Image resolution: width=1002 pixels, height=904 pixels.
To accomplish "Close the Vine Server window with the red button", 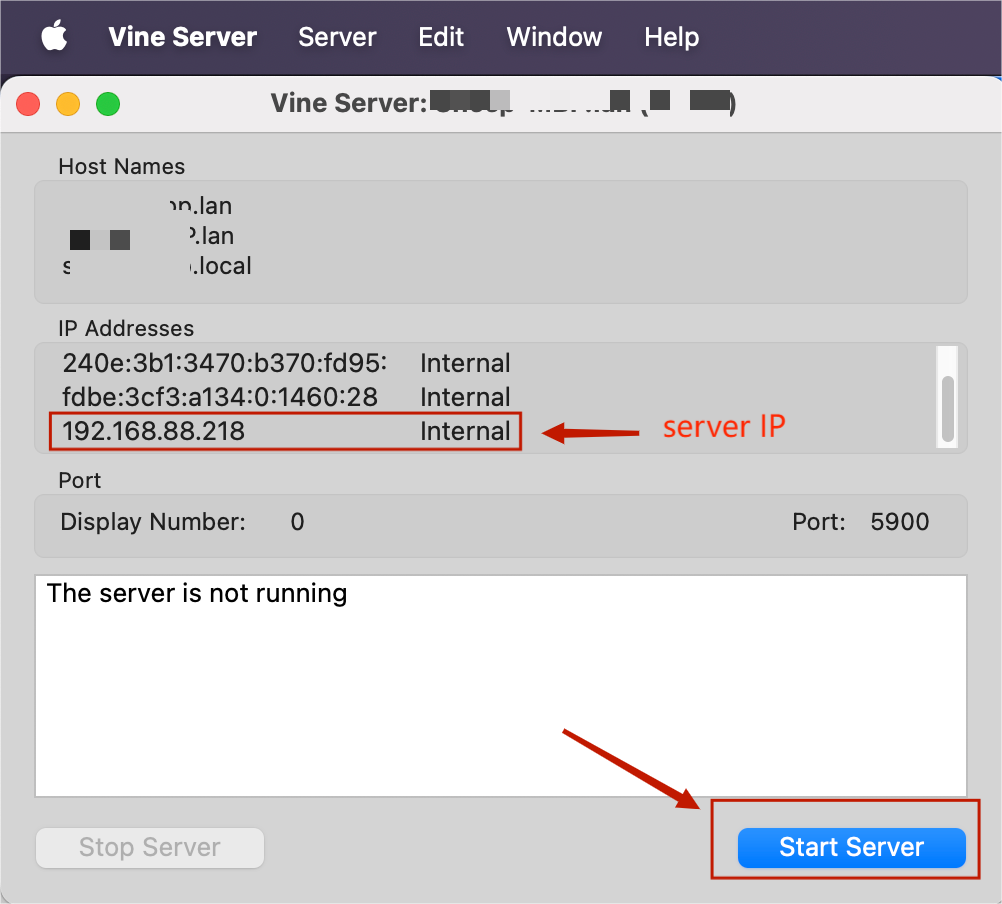I will (x=28, y=103).
